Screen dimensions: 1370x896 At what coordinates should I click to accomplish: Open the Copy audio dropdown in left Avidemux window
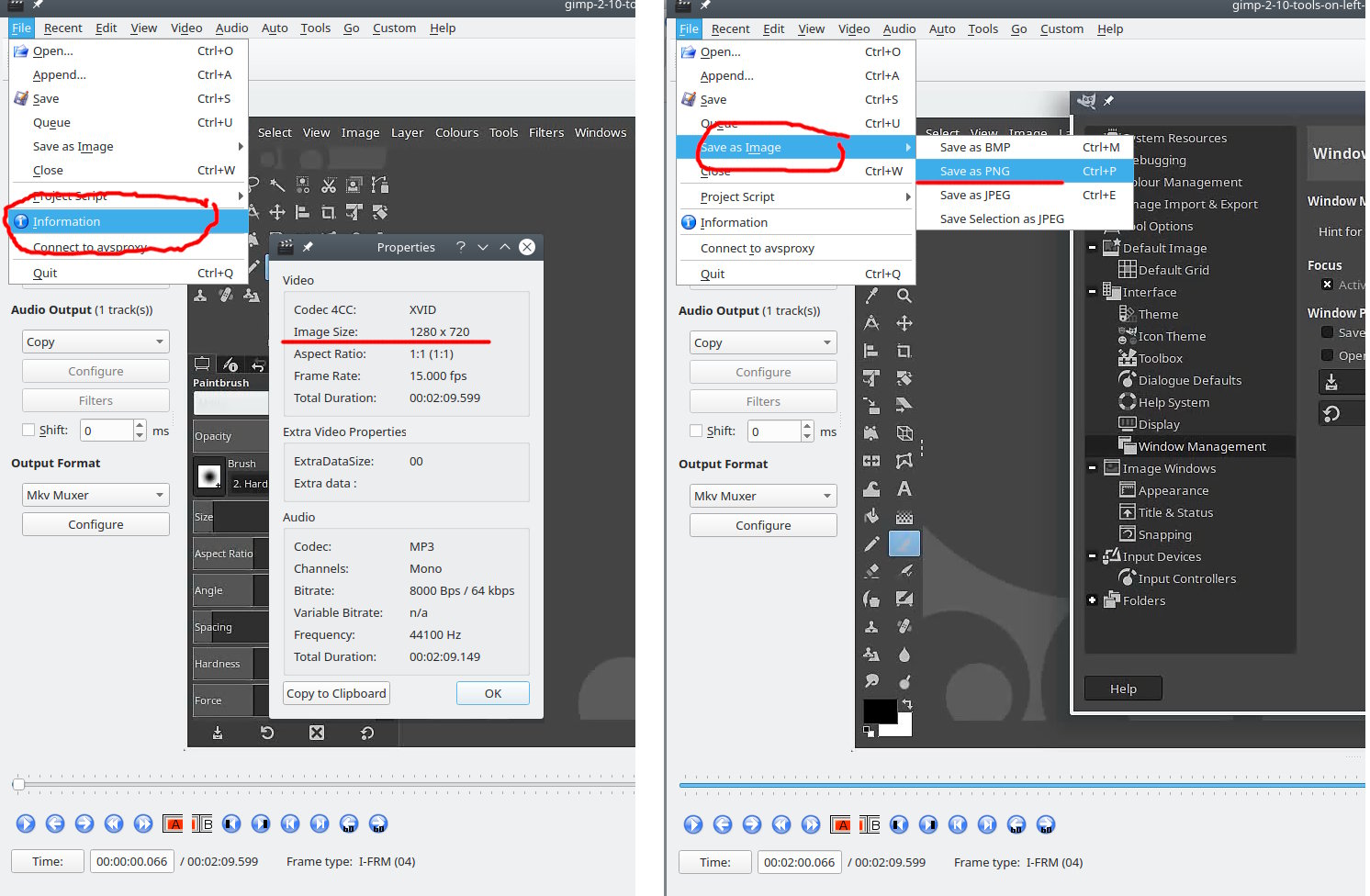[95, 342]
